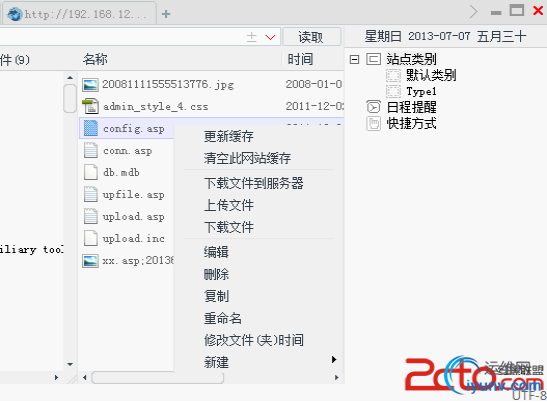This screenshot has height=402, width=547.
Task: Choose 重命名 in the context menu
Action: [x=223, y=318]
